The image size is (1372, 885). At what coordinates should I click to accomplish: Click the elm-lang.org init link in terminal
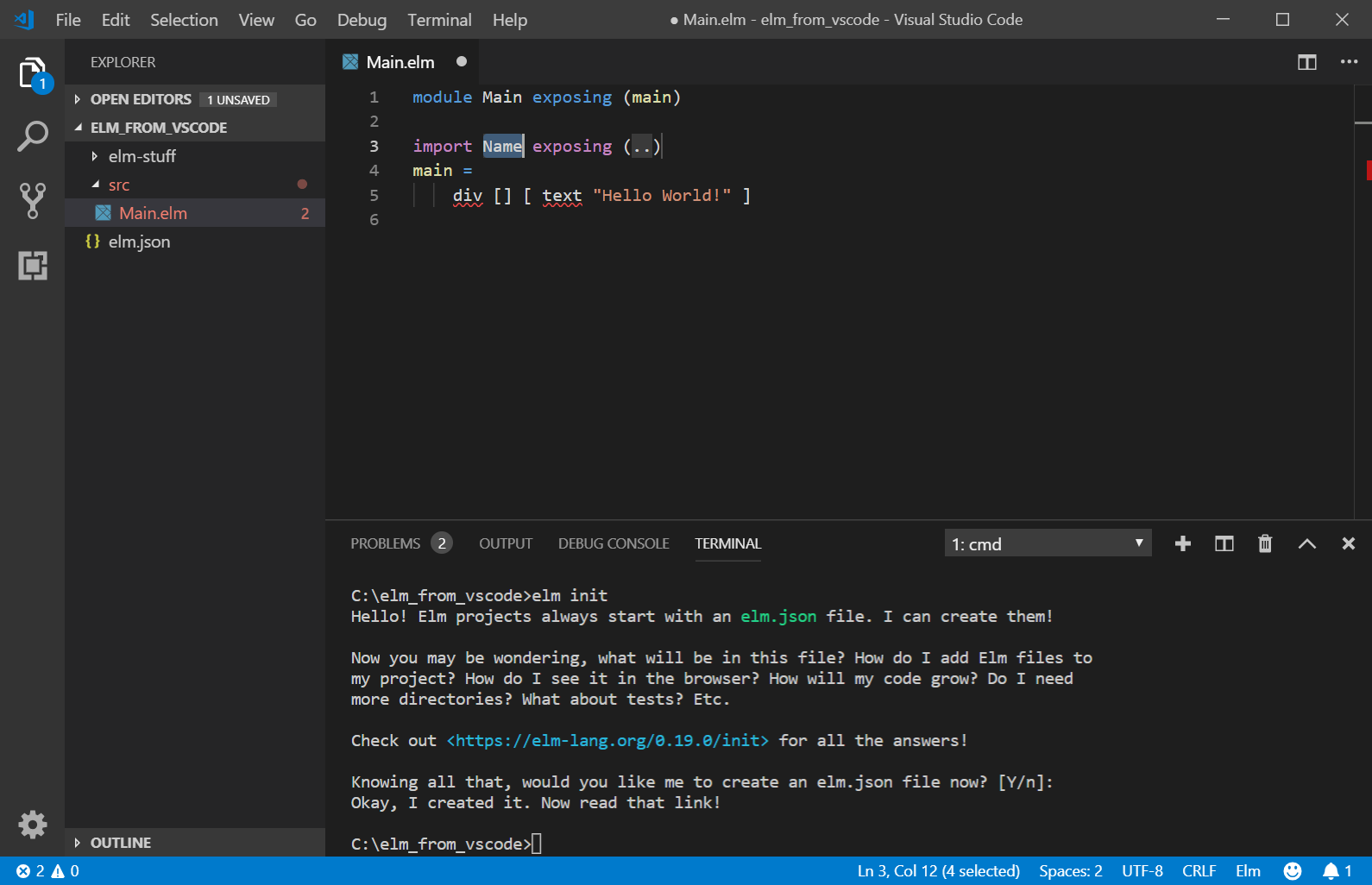point(607,741)
